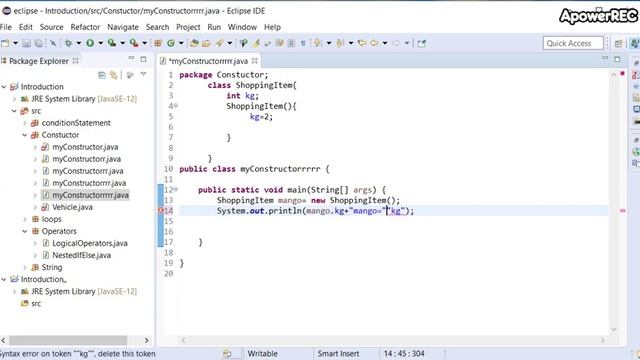Click the Search flashlight toolbar icon
The image size is (640, 360).
click(220, 43)
